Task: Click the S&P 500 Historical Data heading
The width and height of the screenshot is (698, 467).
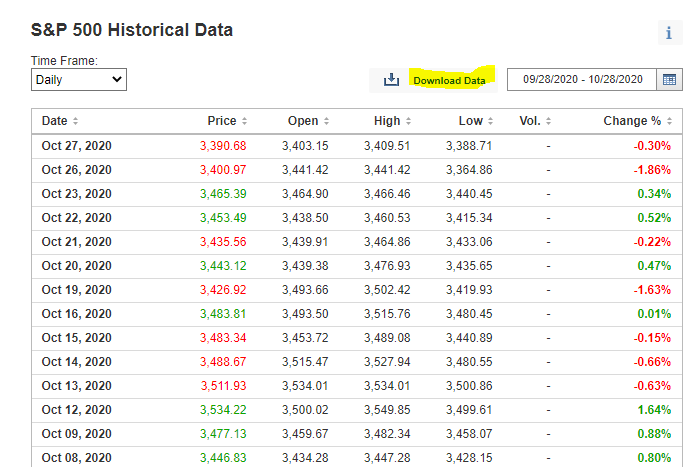Action: (132, 30)
